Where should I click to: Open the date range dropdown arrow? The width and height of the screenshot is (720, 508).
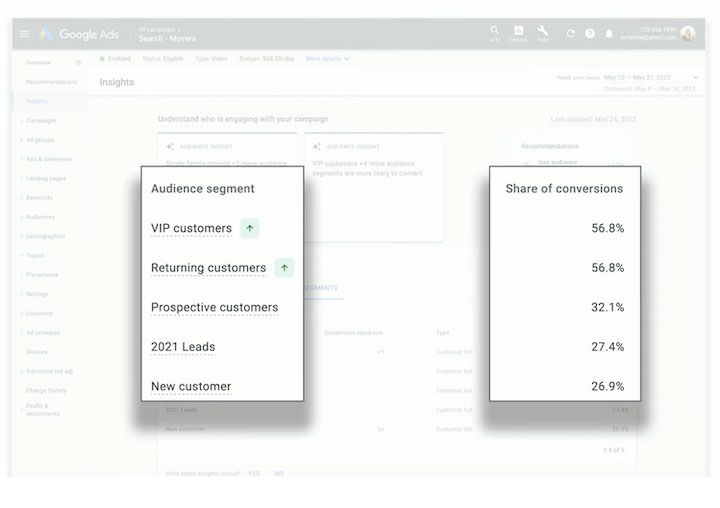click(696, 78)
